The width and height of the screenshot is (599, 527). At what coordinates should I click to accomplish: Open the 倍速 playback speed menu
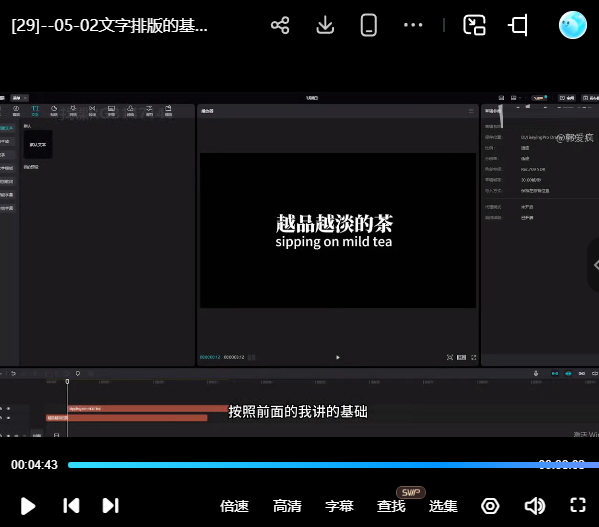pos(234,506)
